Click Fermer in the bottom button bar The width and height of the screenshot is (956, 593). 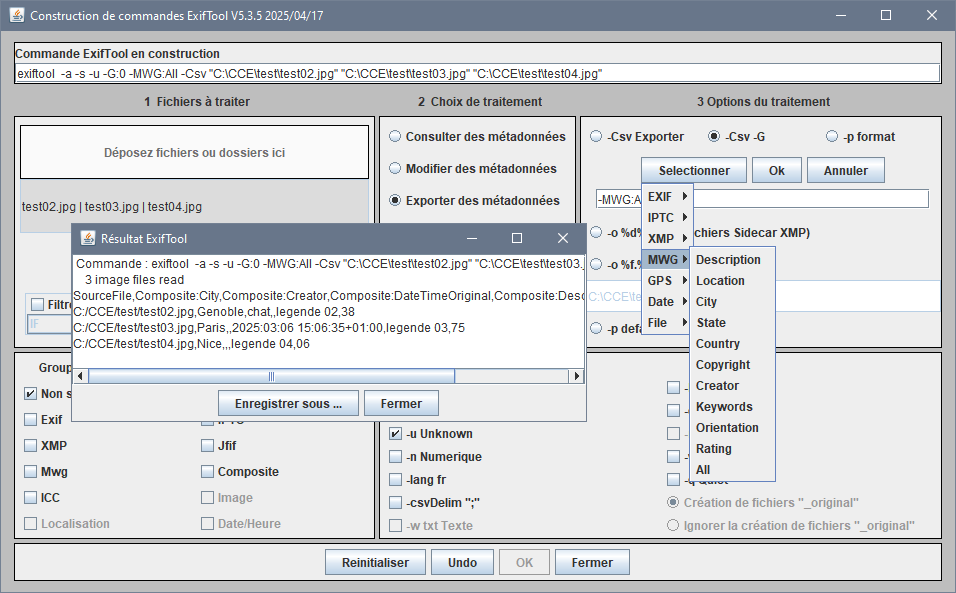592,563
